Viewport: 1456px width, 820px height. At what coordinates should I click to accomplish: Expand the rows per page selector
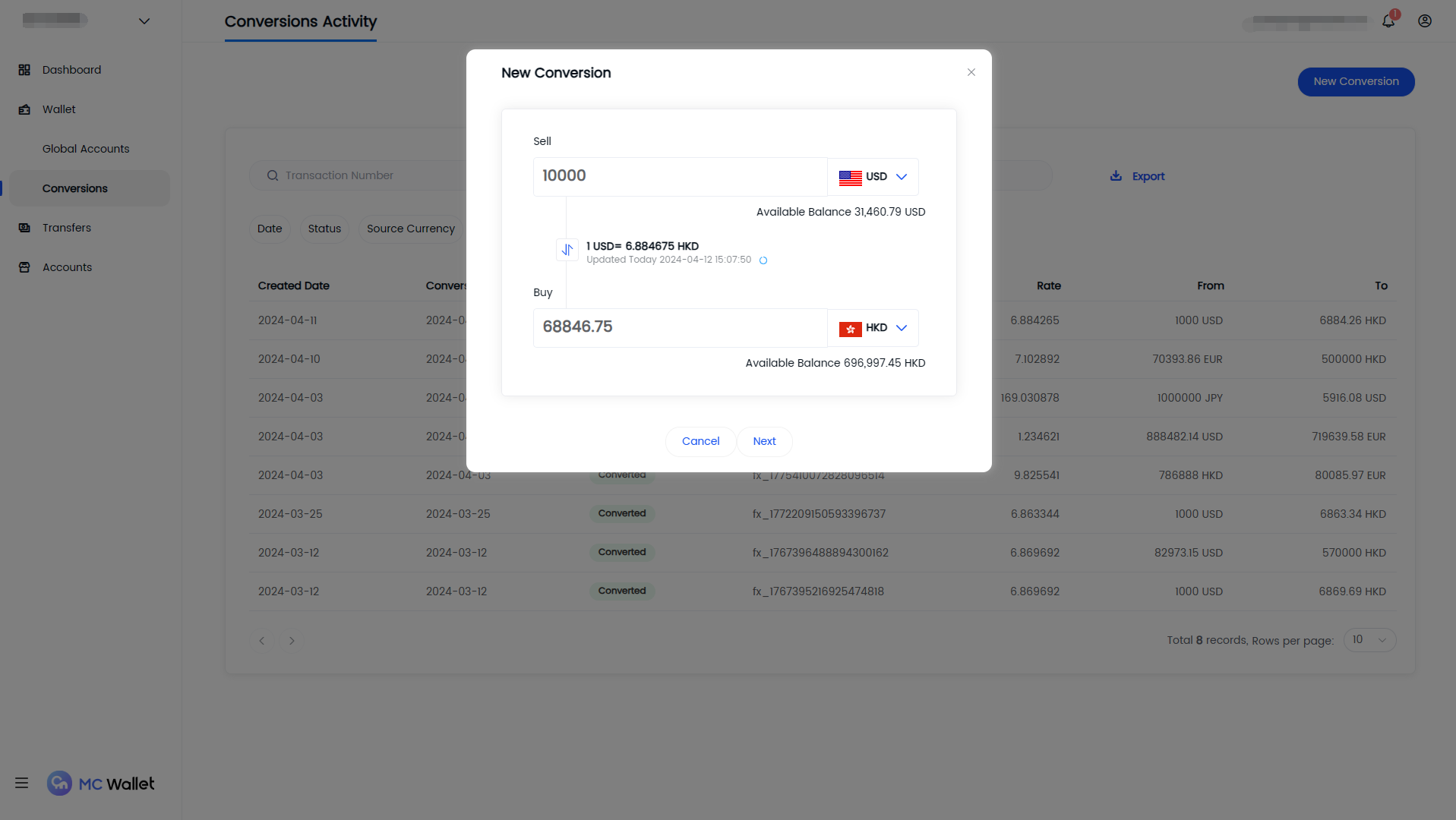pyautogui.click(x=1369, y=640)
